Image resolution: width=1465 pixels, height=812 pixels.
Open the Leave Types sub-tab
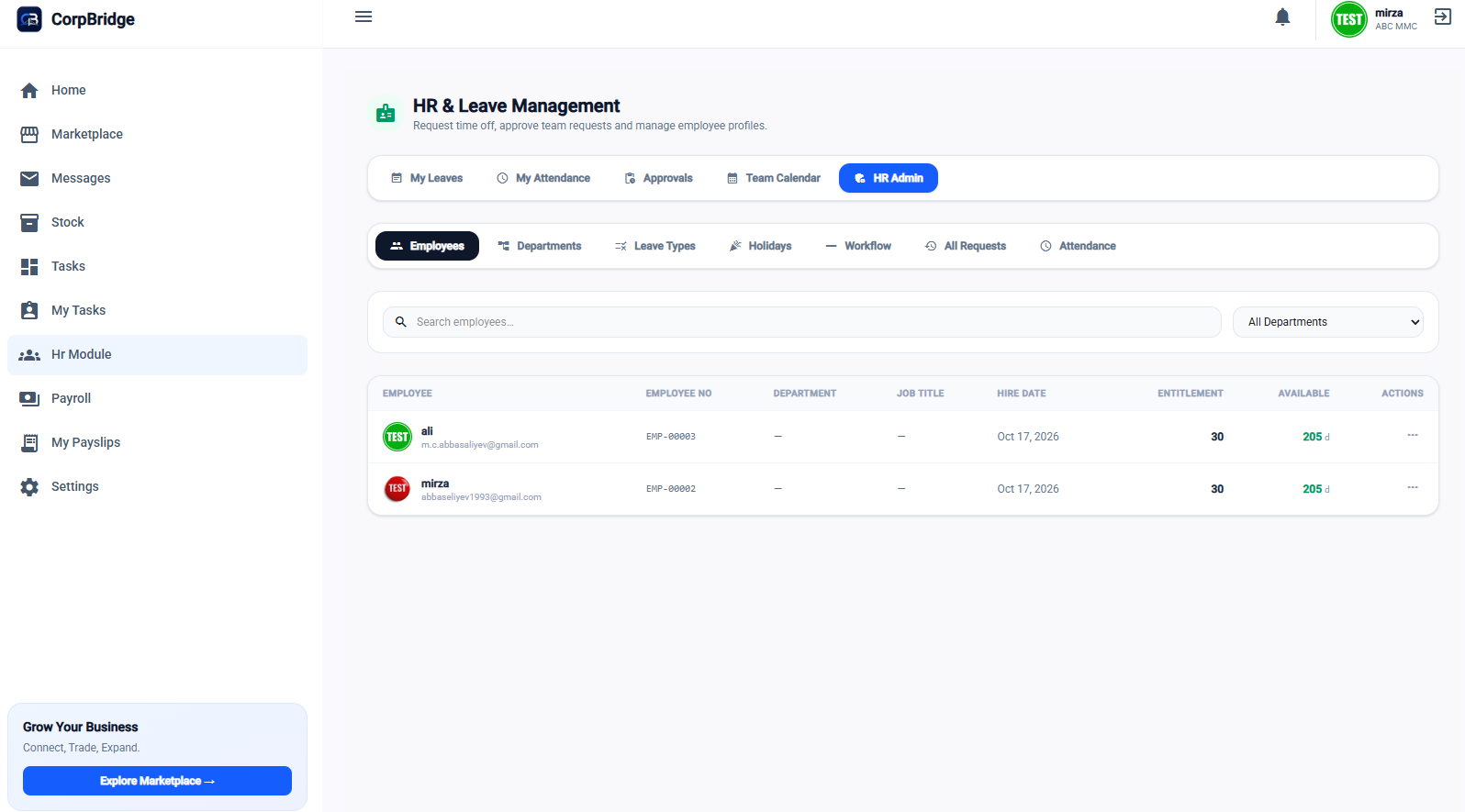click(655, 246)
